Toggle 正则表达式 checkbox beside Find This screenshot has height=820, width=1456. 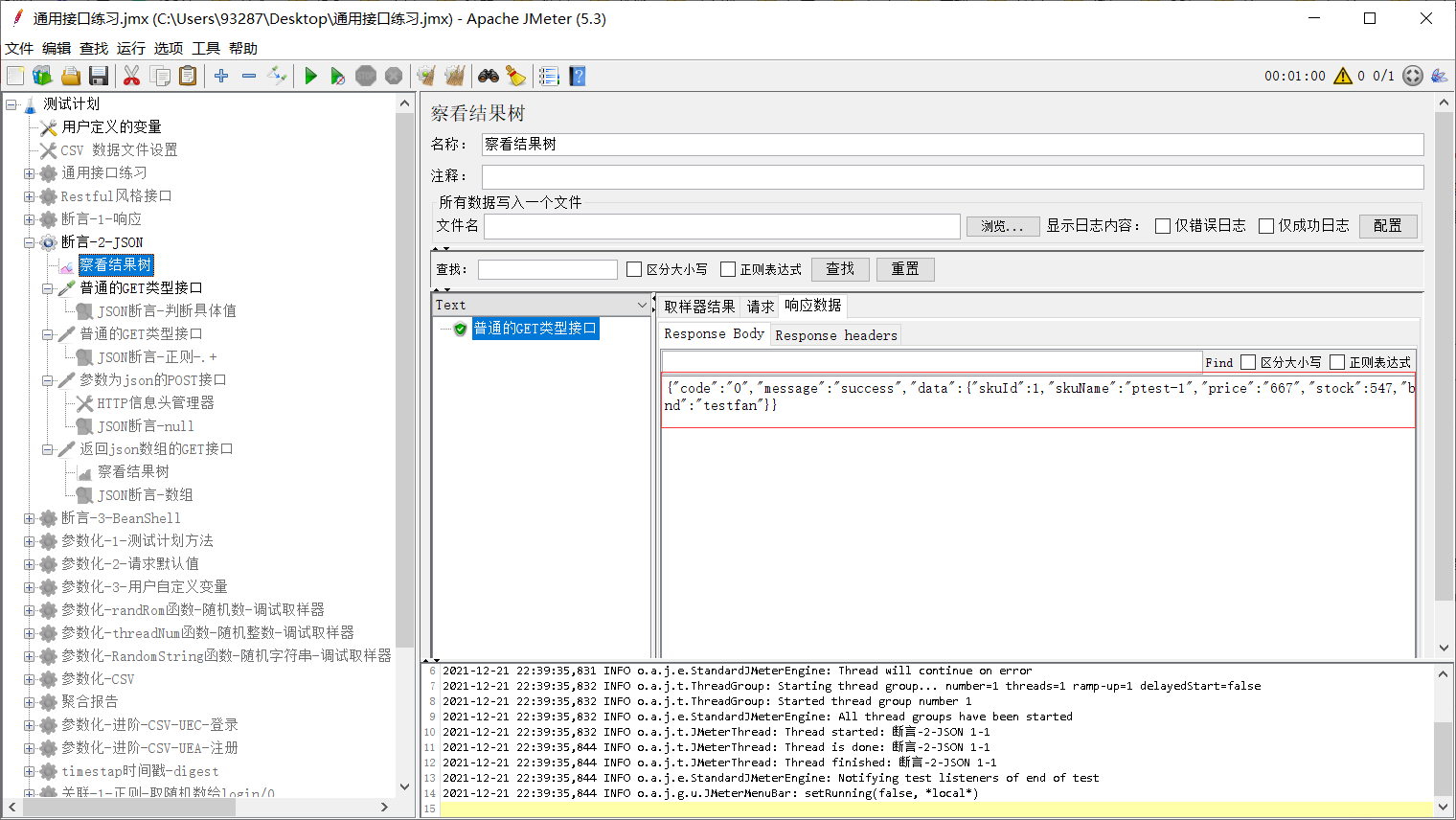[1337, 362]
